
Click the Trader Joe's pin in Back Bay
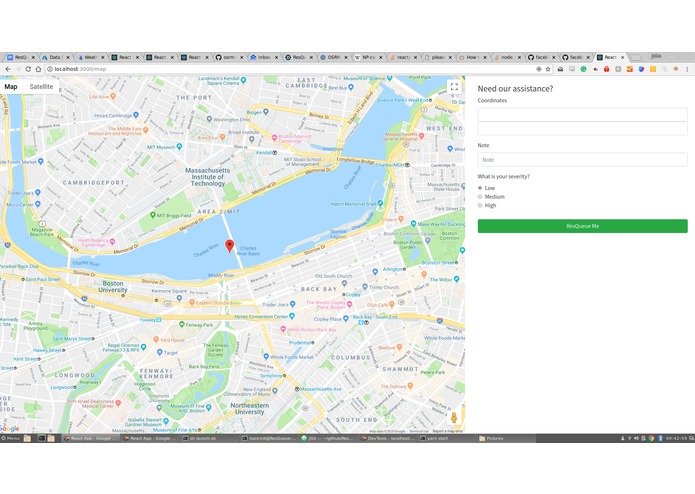[292, 304]
